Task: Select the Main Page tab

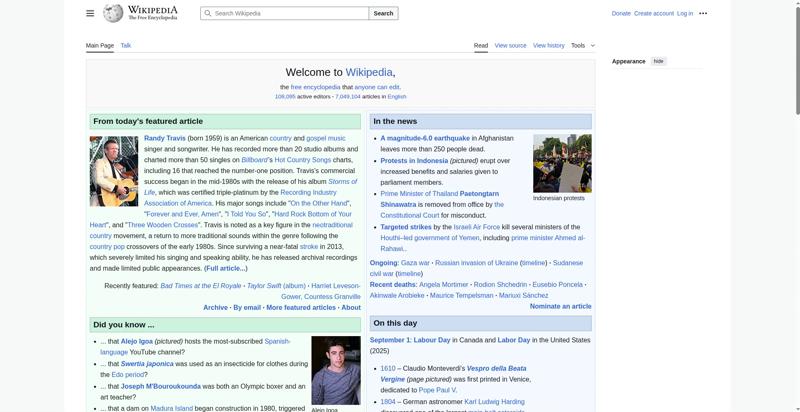Action: coord(100,45)
